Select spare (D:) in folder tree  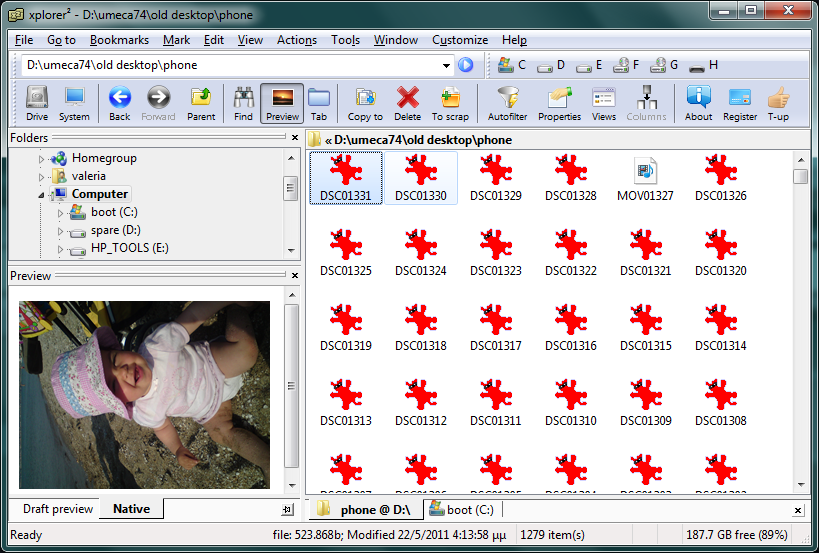tap(115, 230)
